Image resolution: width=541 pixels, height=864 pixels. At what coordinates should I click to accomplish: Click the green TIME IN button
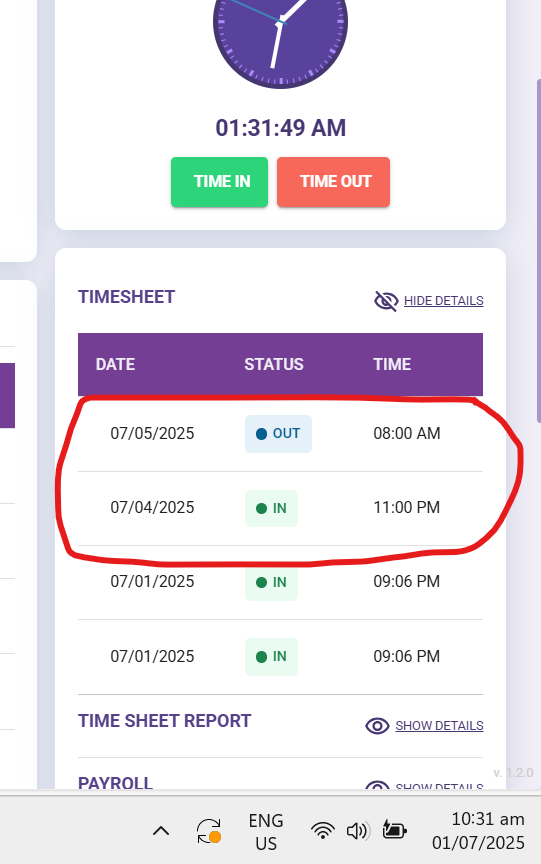(219, 182)
